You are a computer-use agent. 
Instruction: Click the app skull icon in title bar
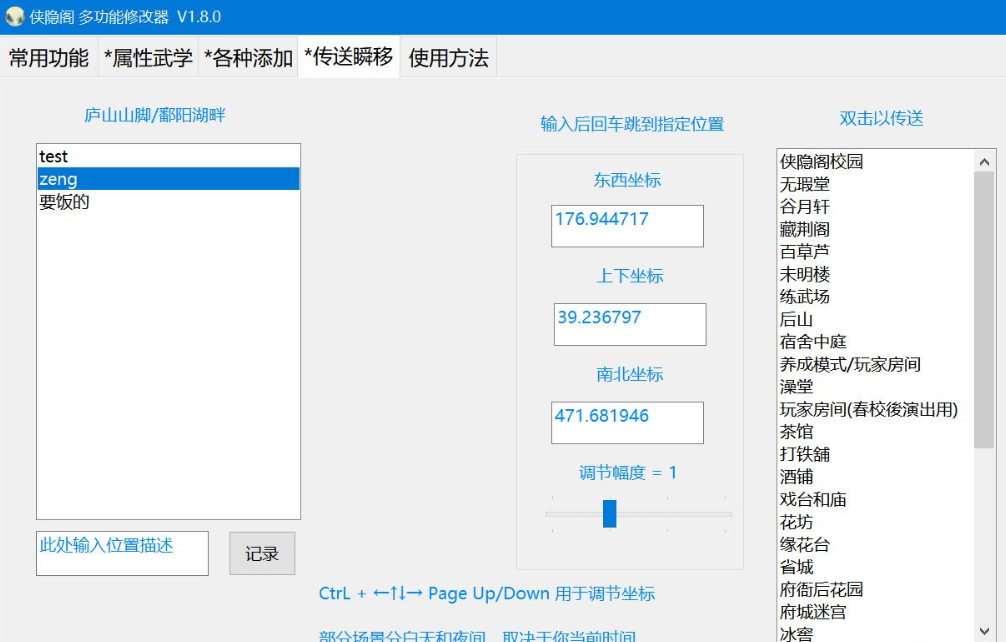[15, 17]
